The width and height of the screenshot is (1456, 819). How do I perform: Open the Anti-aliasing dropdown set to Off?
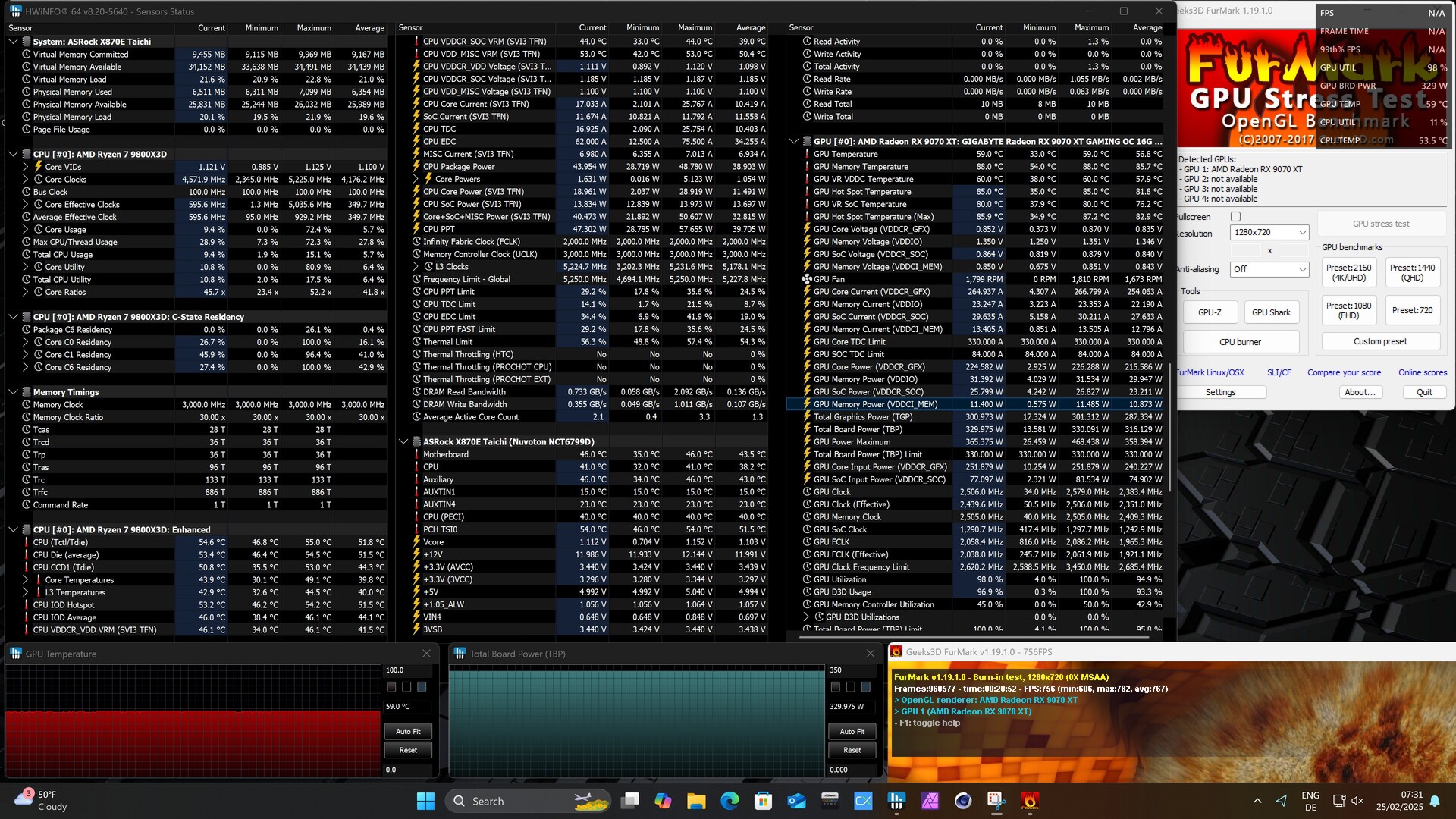click(1269, 269)
